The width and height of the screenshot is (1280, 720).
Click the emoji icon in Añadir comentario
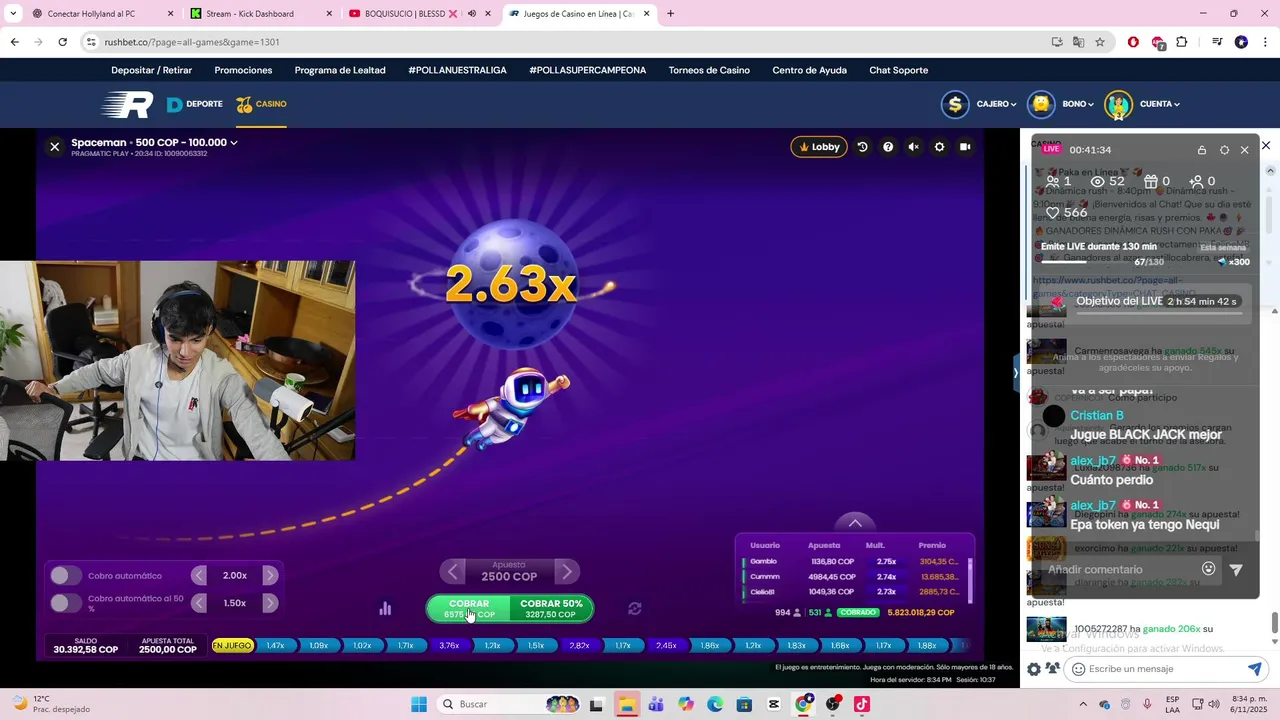pyautogui.click(x=1208, y=569)
